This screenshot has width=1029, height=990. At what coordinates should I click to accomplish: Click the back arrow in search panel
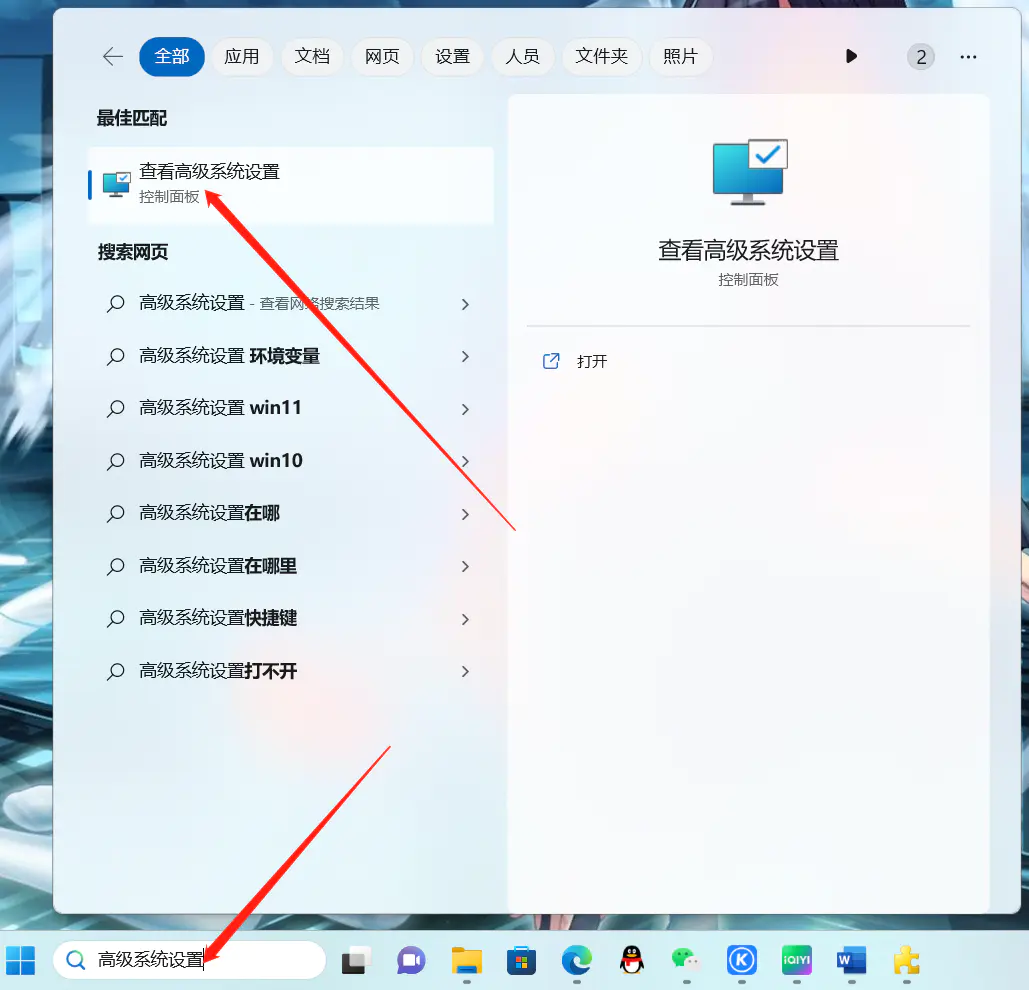tap(113, 57)
